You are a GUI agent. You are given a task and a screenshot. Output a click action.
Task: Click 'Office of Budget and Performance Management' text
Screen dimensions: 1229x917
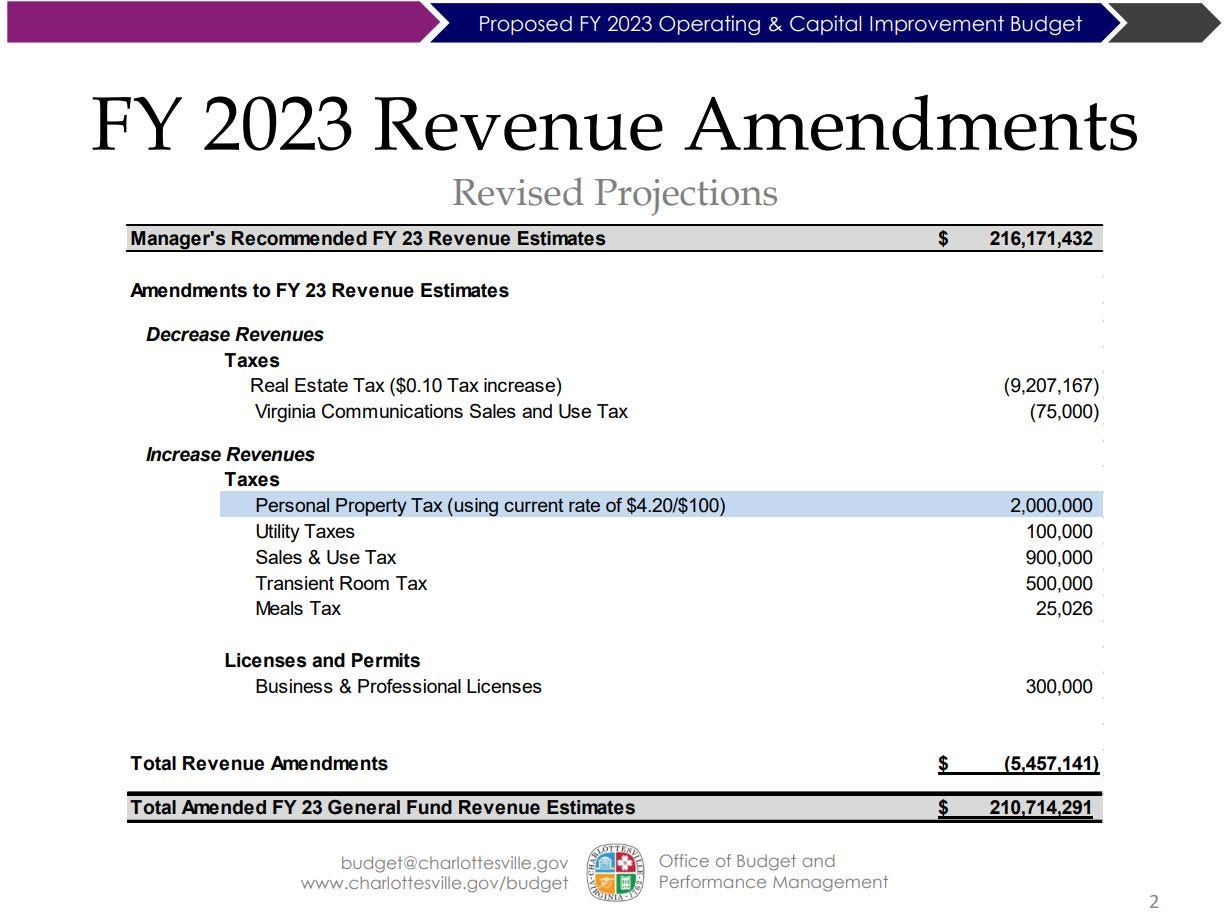773,872
